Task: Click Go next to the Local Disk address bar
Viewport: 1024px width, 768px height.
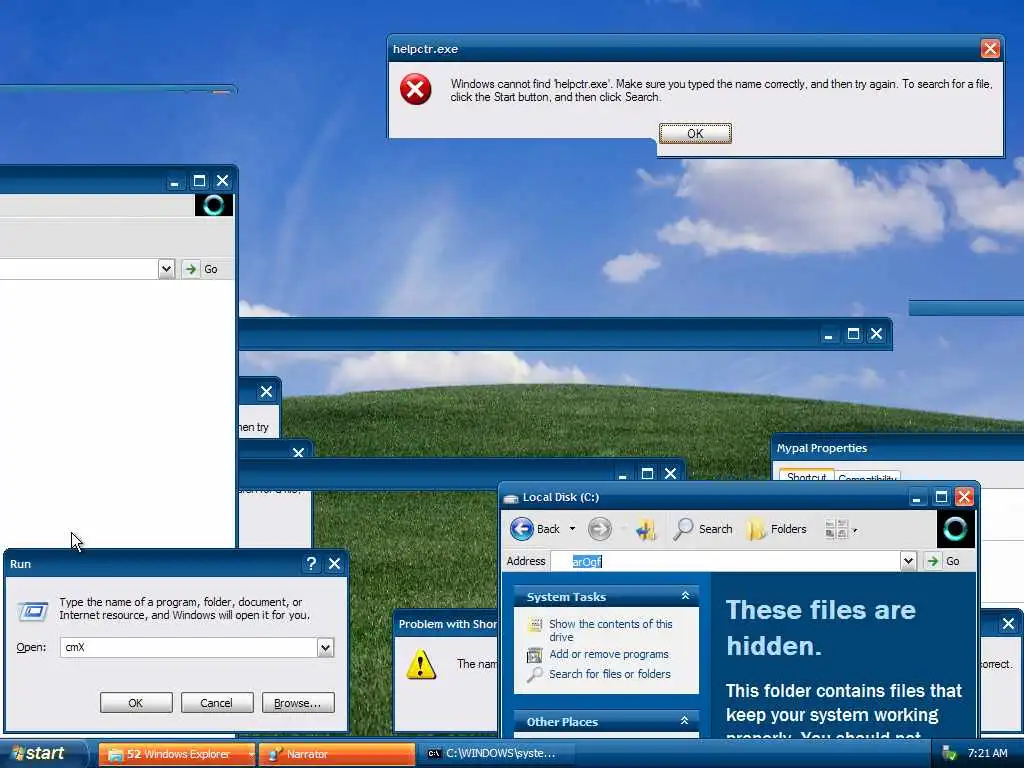Action: [x=943, y=561]
